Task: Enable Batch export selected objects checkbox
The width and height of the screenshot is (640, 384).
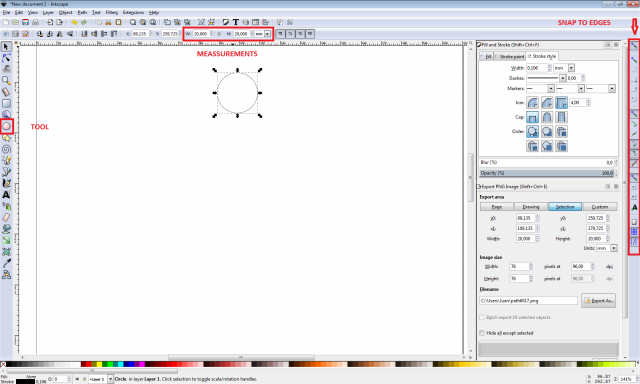Action: click(482, 317)
